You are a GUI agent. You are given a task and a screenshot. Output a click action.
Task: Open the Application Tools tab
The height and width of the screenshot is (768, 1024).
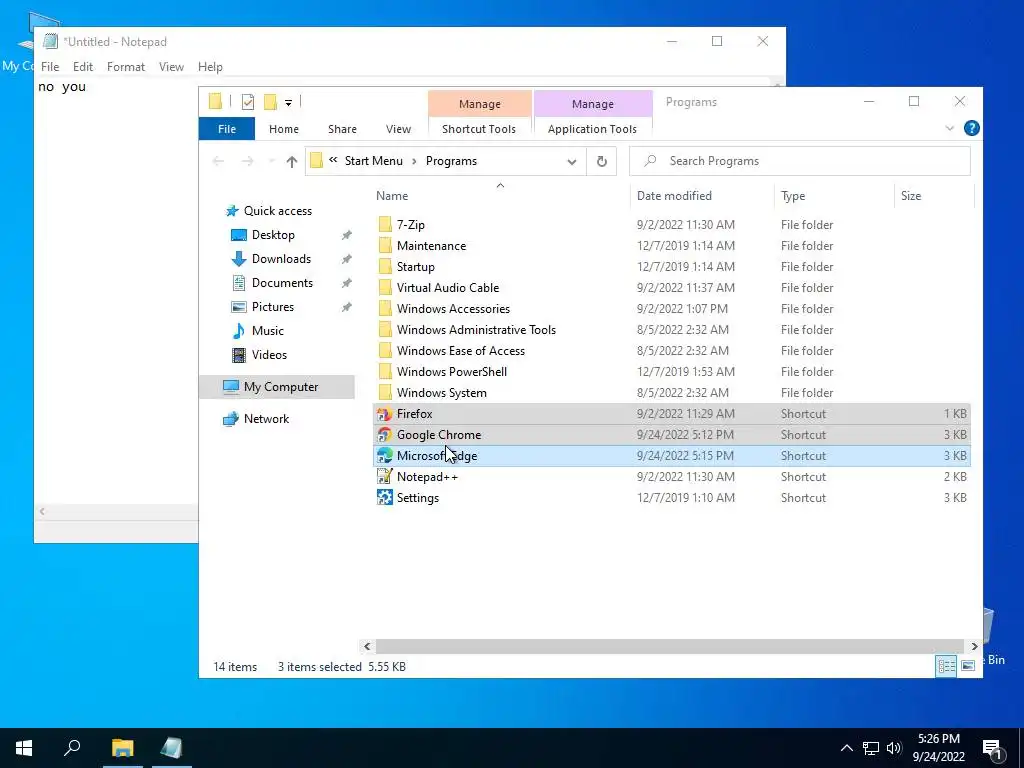point(592,129)
